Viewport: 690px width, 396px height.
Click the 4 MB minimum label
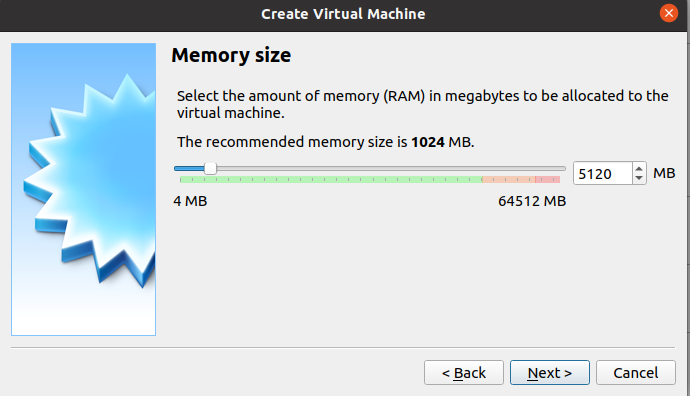(x=190, y=201)
